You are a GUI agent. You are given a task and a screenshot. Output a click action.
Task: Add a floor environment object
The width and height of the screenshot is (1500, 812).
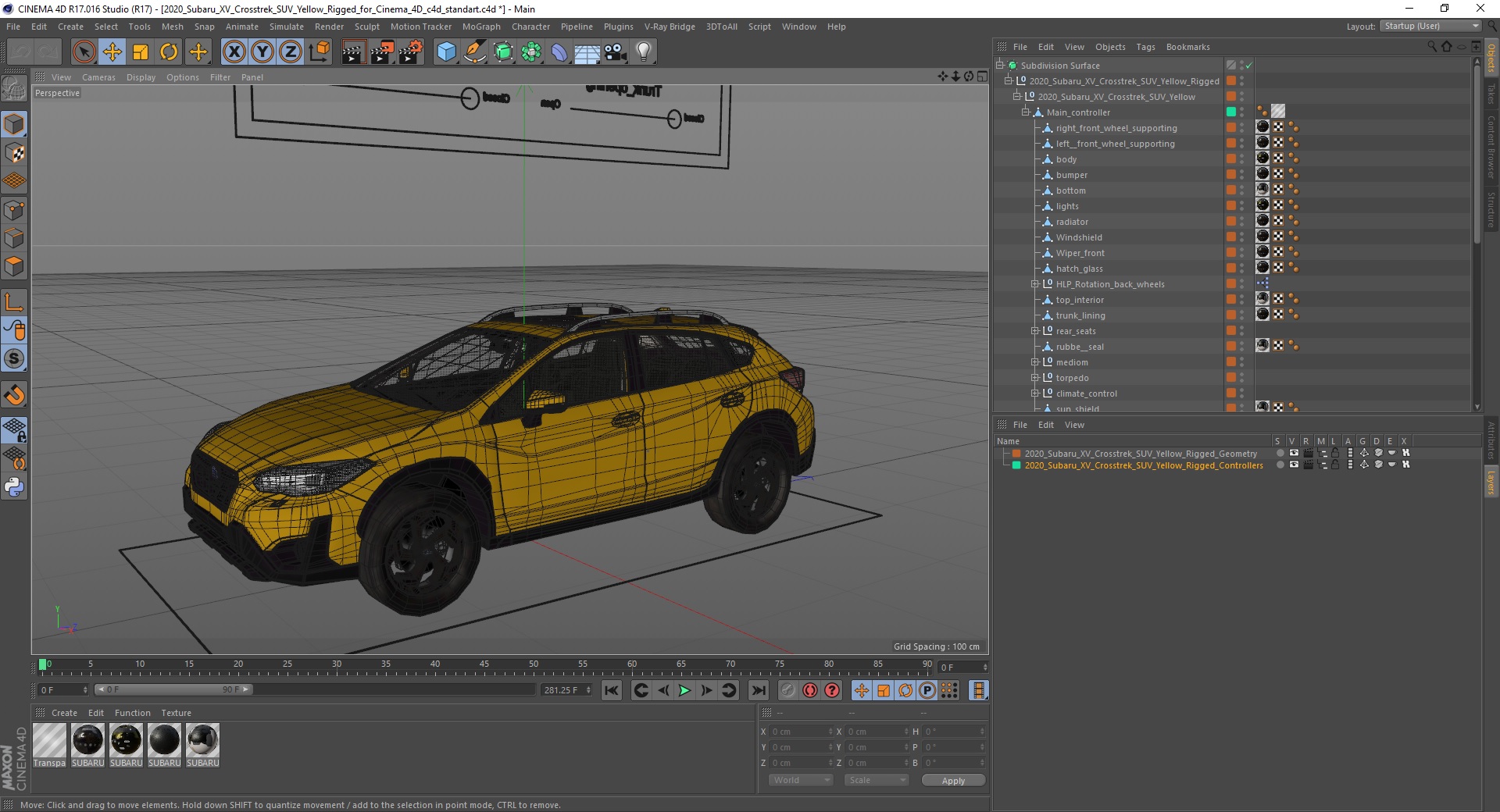pos(587,52)
